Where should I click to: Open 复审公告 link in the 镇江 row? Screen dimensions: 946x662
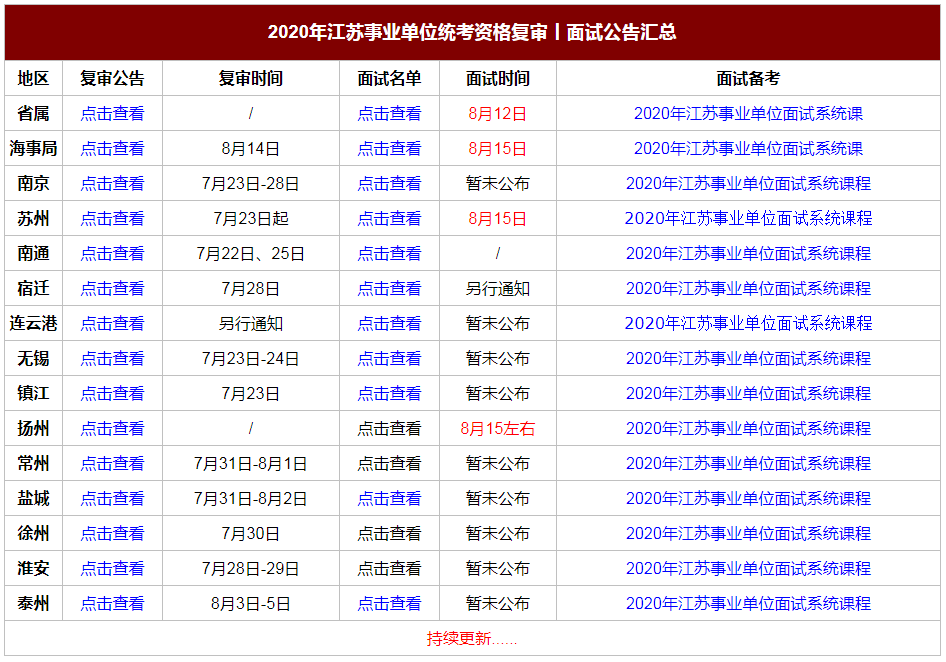pos(112,393)
